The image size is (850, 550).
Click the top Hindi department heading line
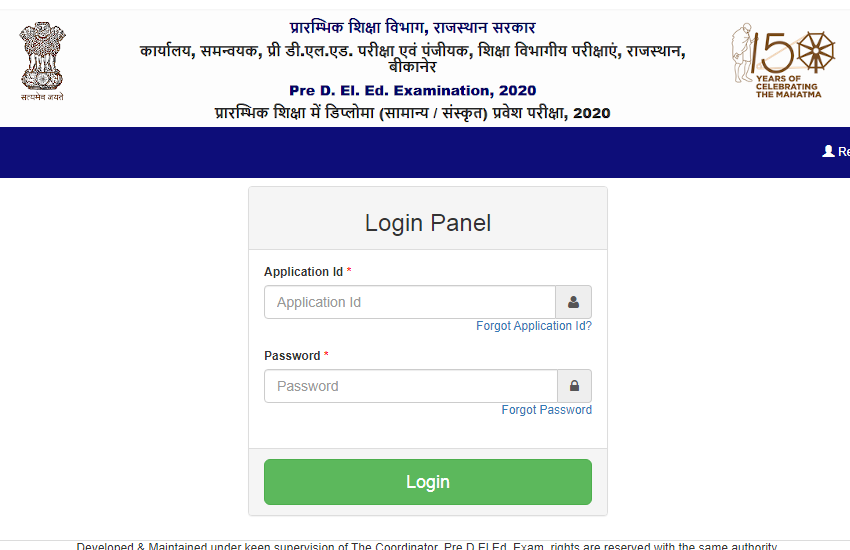click(x=413, y=27)
